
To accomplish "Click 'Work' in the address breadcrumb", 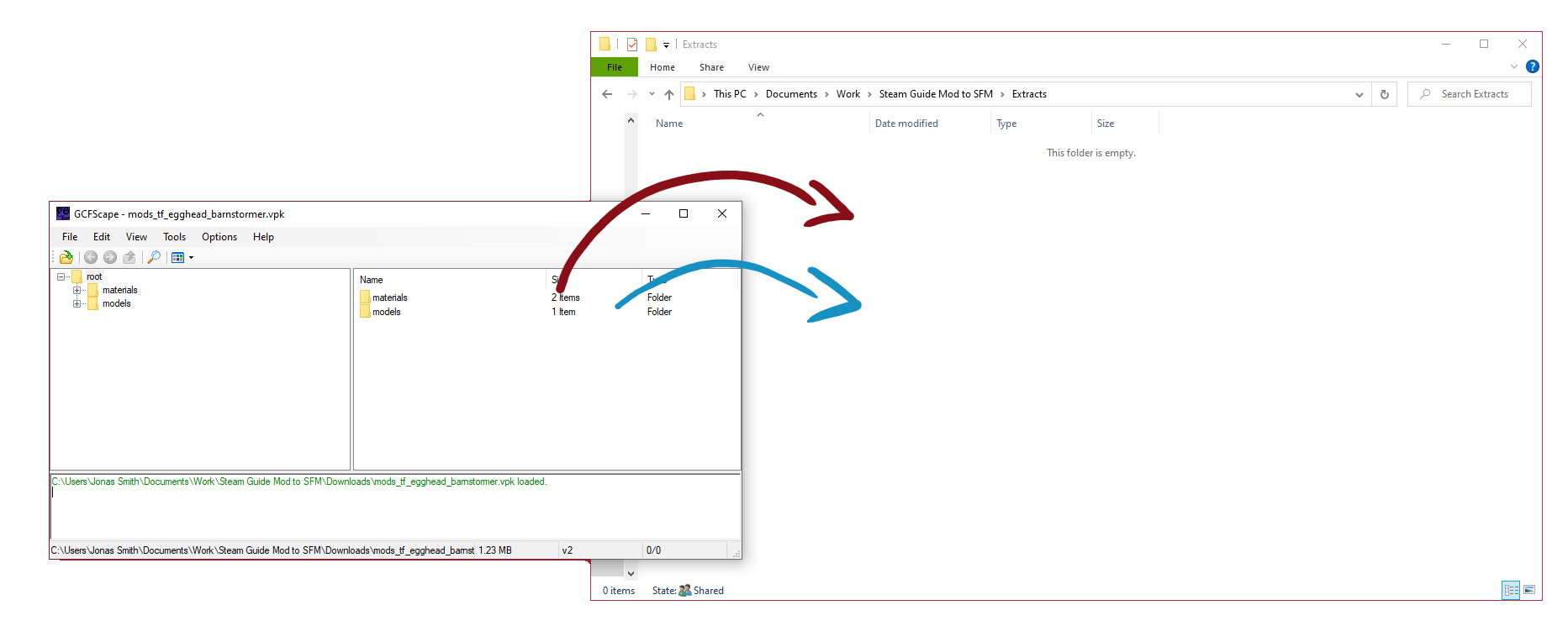I will pos(848,94).
